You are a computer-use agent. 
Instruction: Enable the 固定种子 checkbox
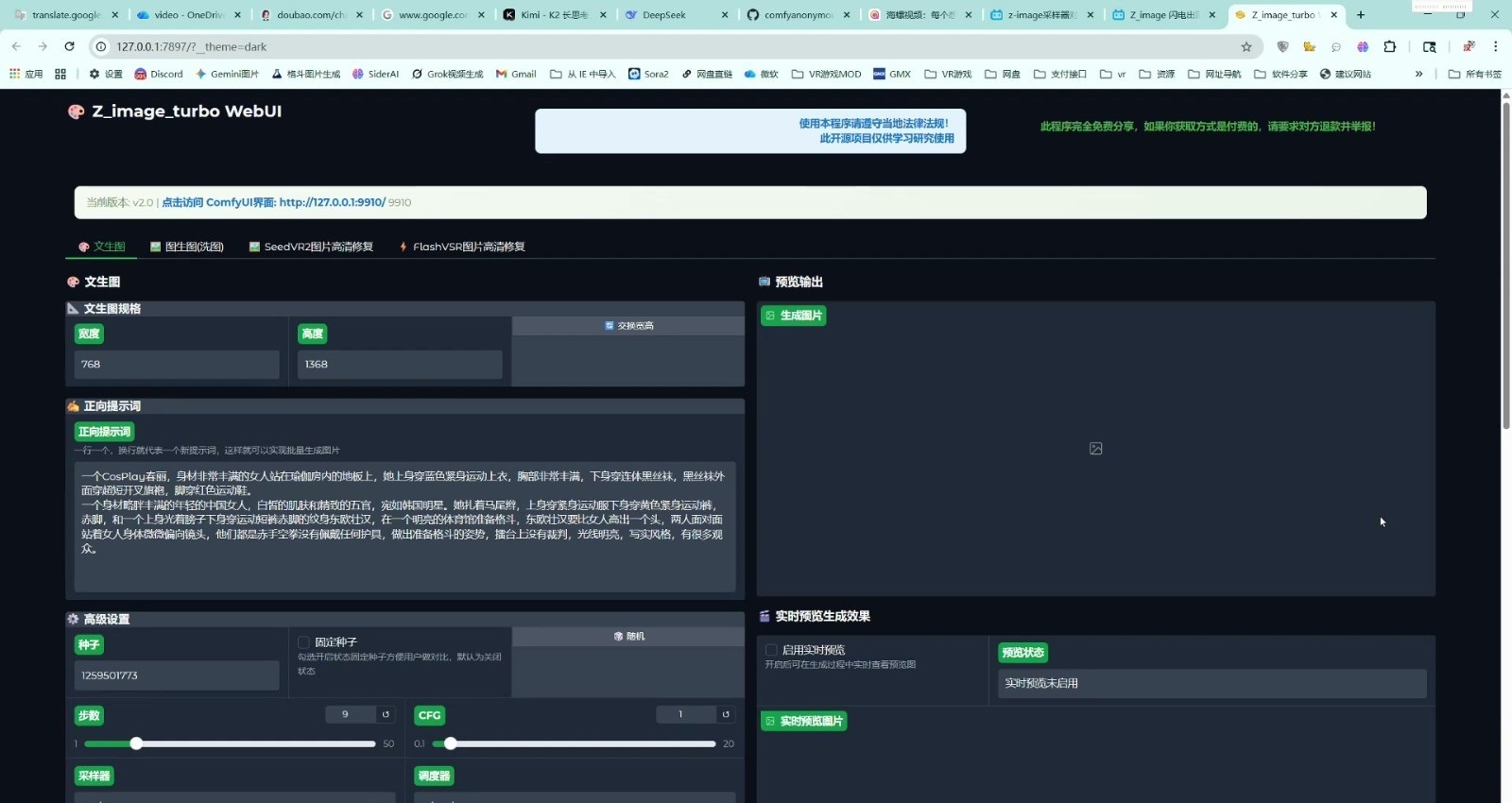tap(304, 642)
